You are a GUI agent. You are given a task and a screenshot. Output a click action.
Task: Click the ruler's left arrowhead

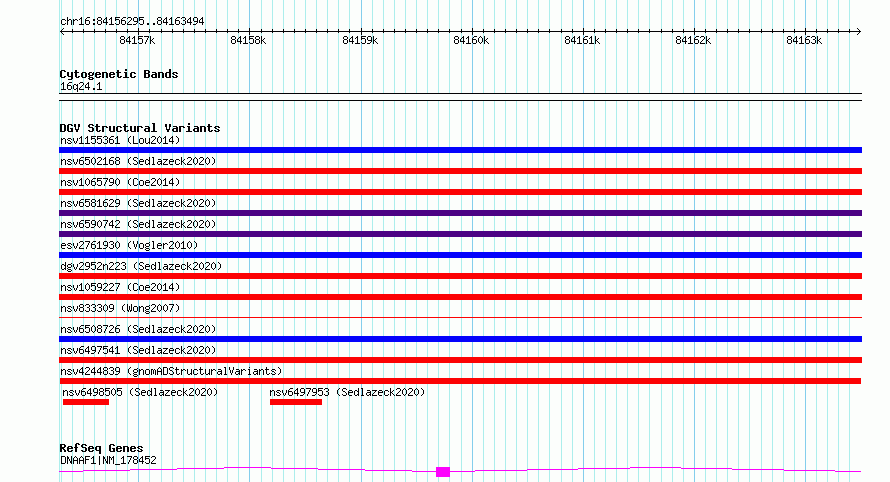point(62,32)
